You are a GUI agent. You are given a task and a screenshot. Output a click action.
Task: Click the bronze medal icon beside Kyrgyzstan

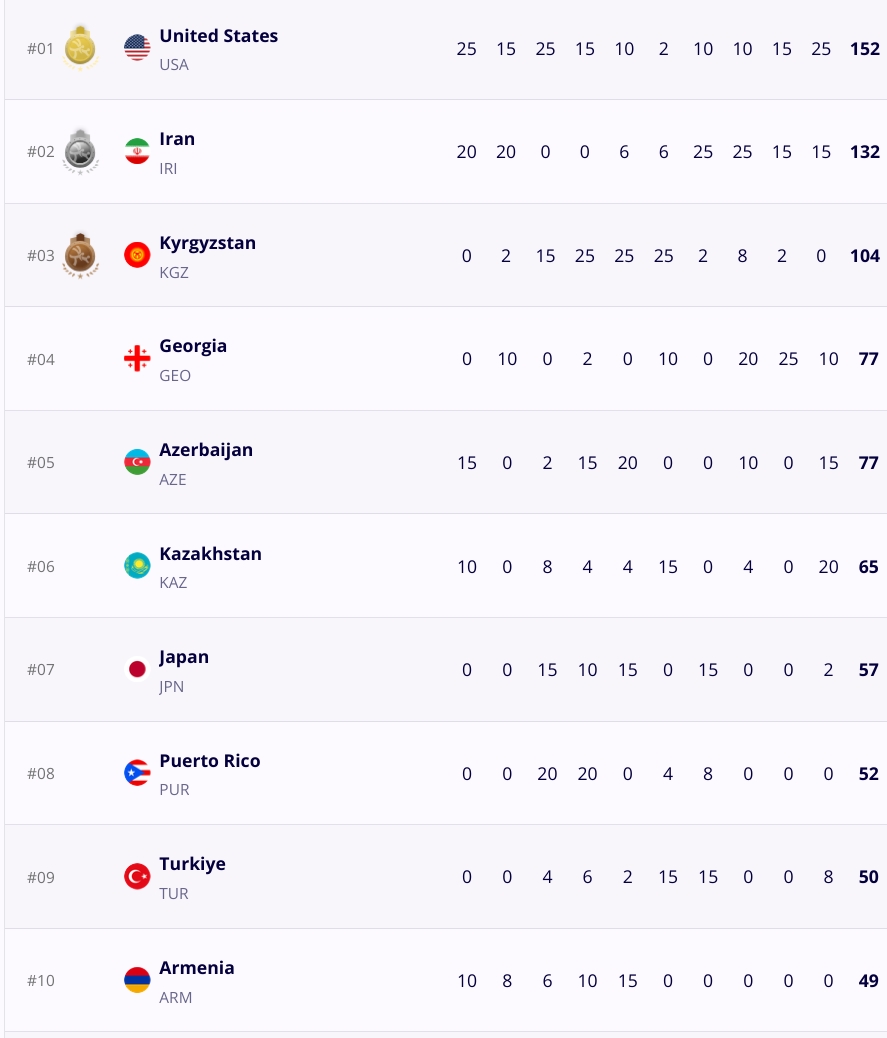[80, 256]
